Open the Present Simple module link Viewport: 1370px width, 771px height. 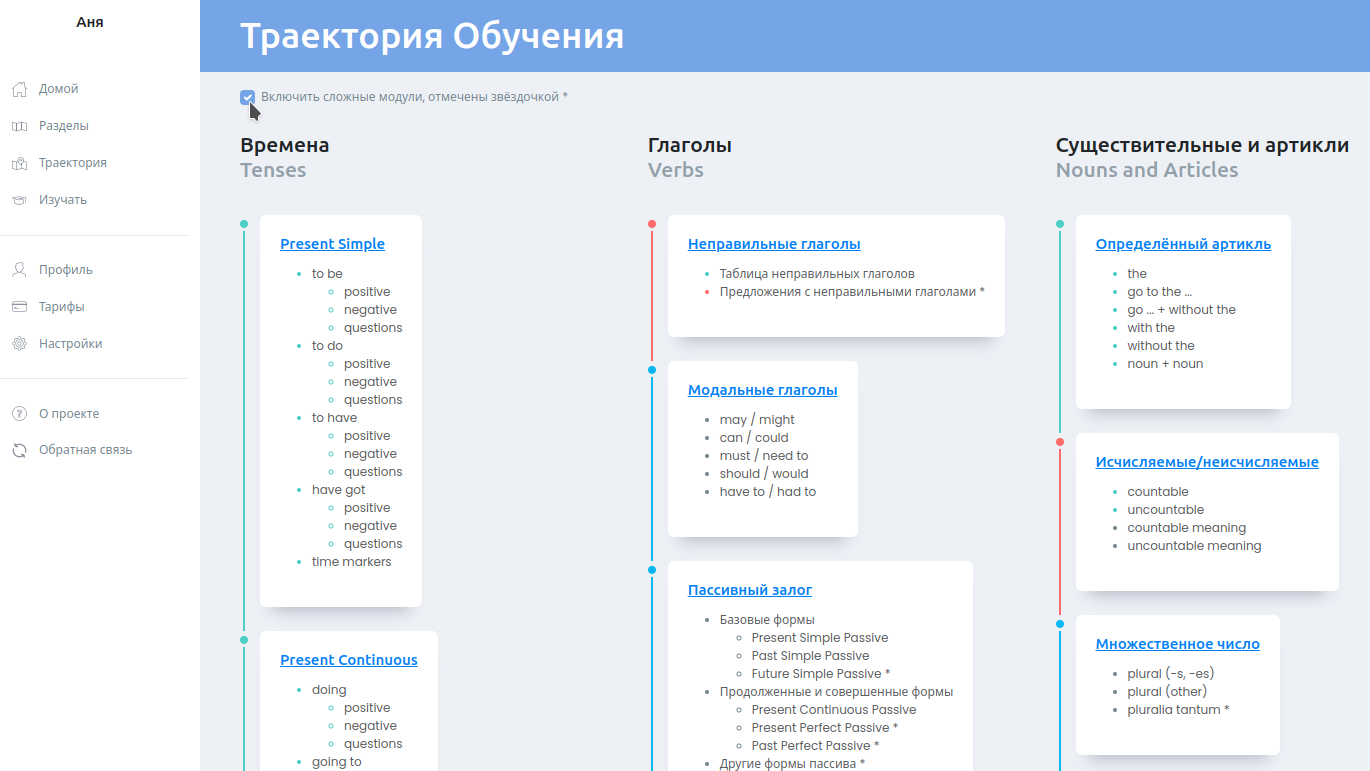332,244
